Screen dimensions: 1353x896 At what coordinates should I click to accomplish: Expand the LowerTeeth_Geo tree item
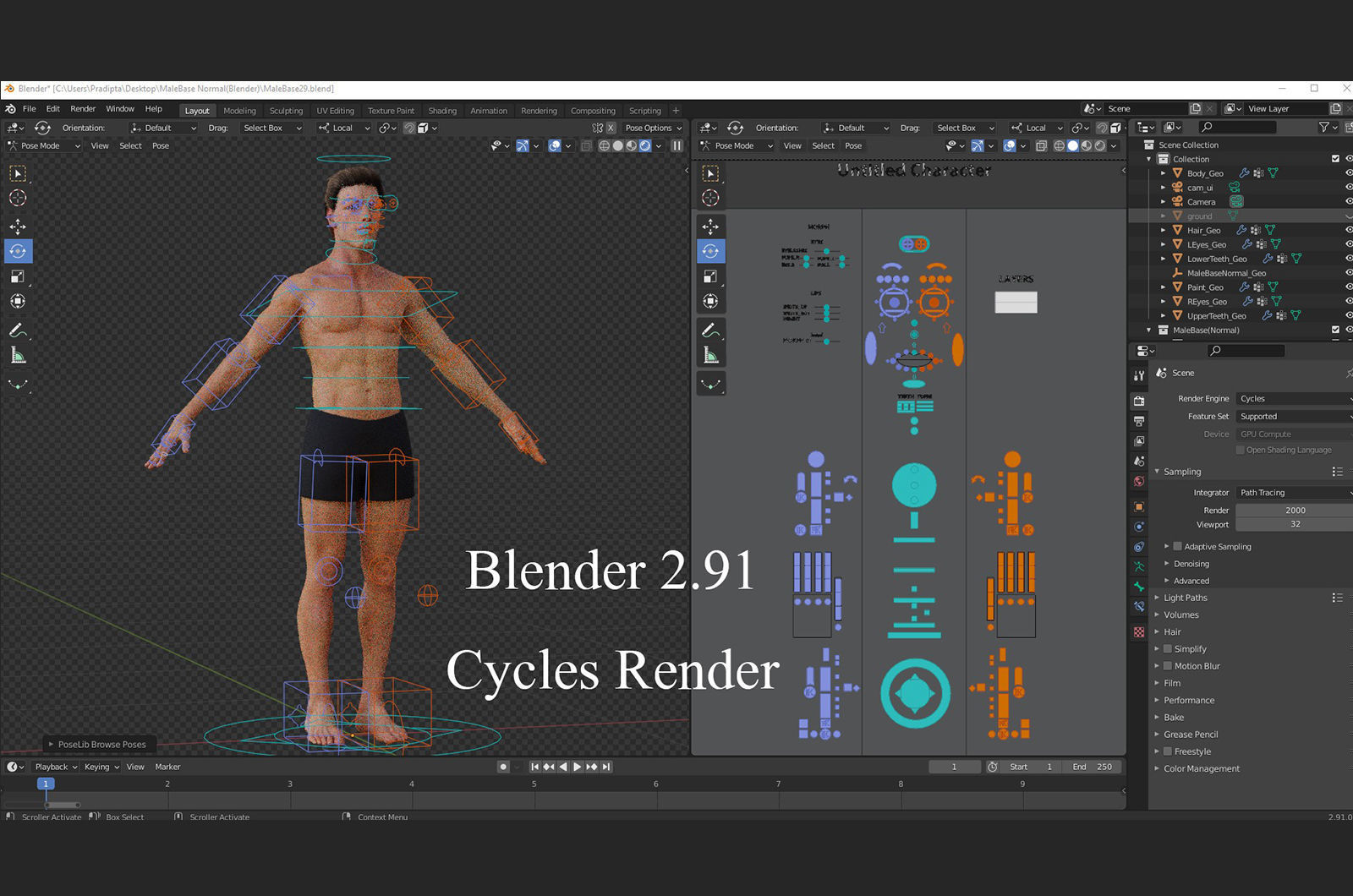click(x=1163, y=259)
